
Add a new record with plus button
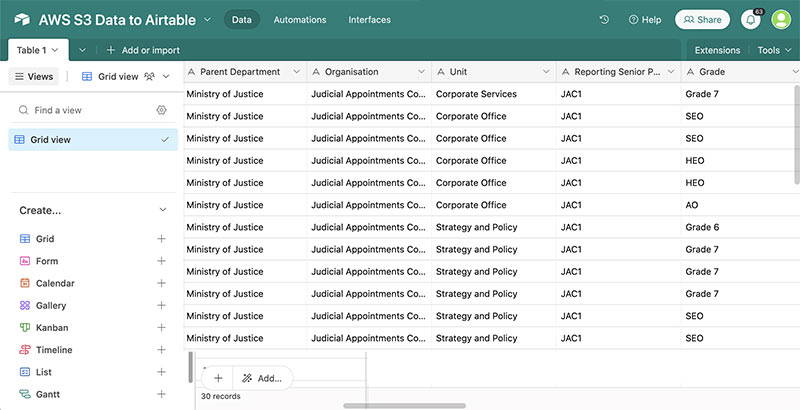coord(218,378)
